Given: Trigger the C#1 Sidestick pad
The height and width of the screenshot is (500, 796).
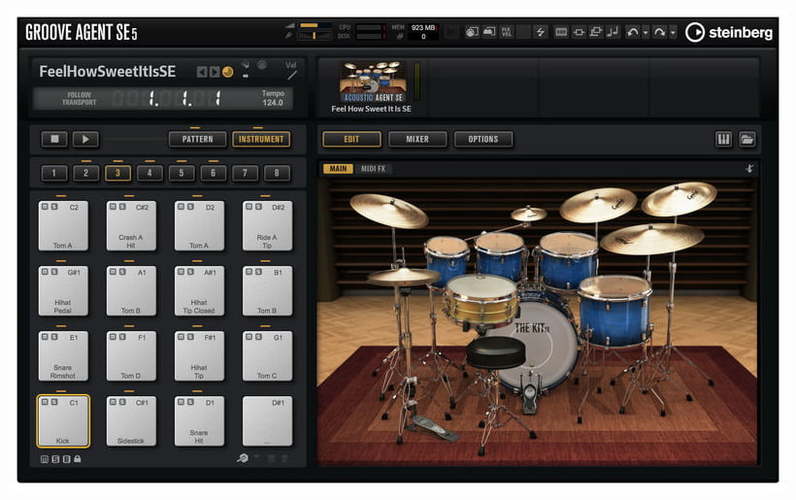Looking at the screenshot, I should pyautogui.click(x=131, y=421).
